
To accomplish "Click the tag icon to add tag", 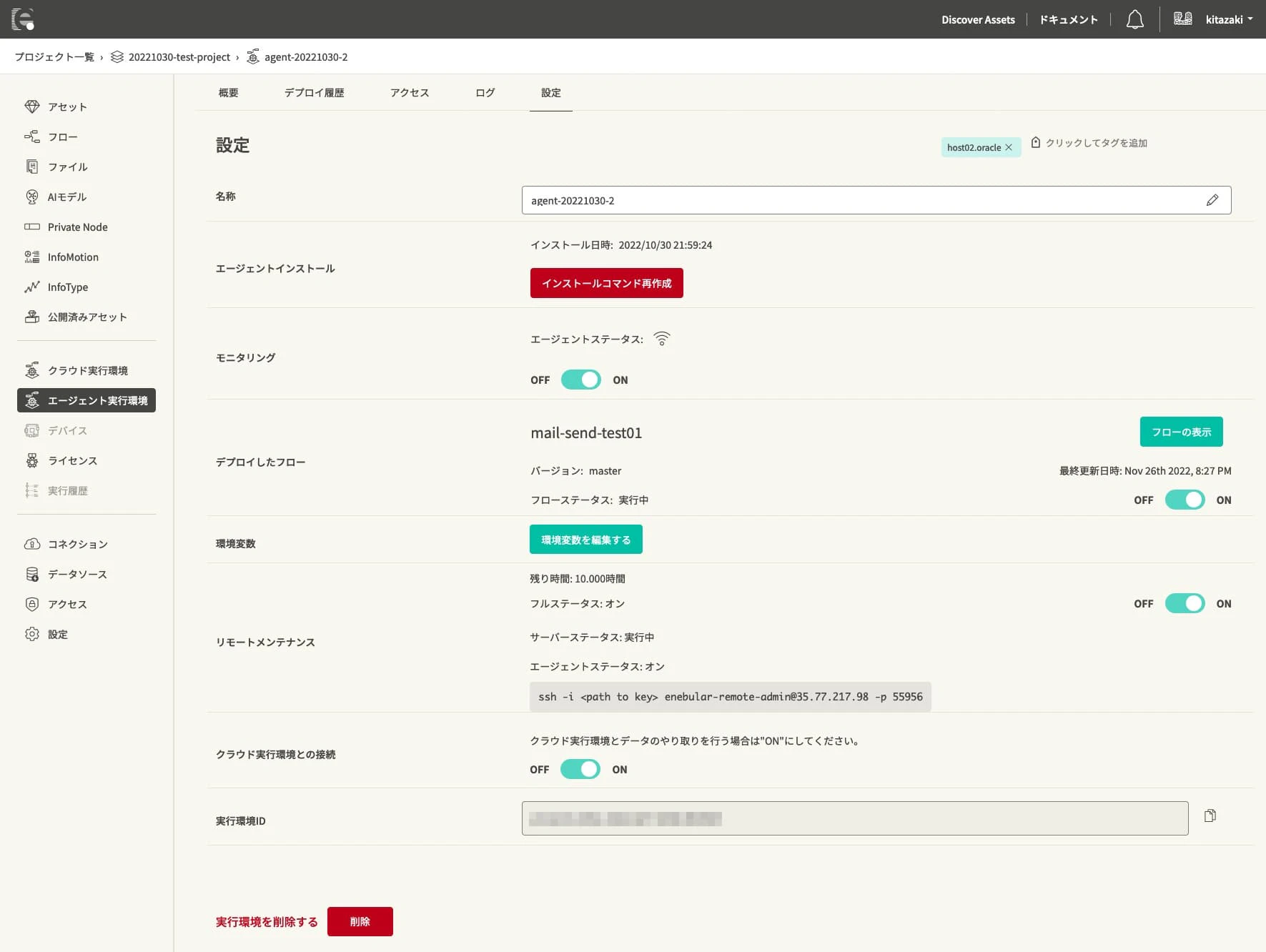I will (x=1036, y=142).
